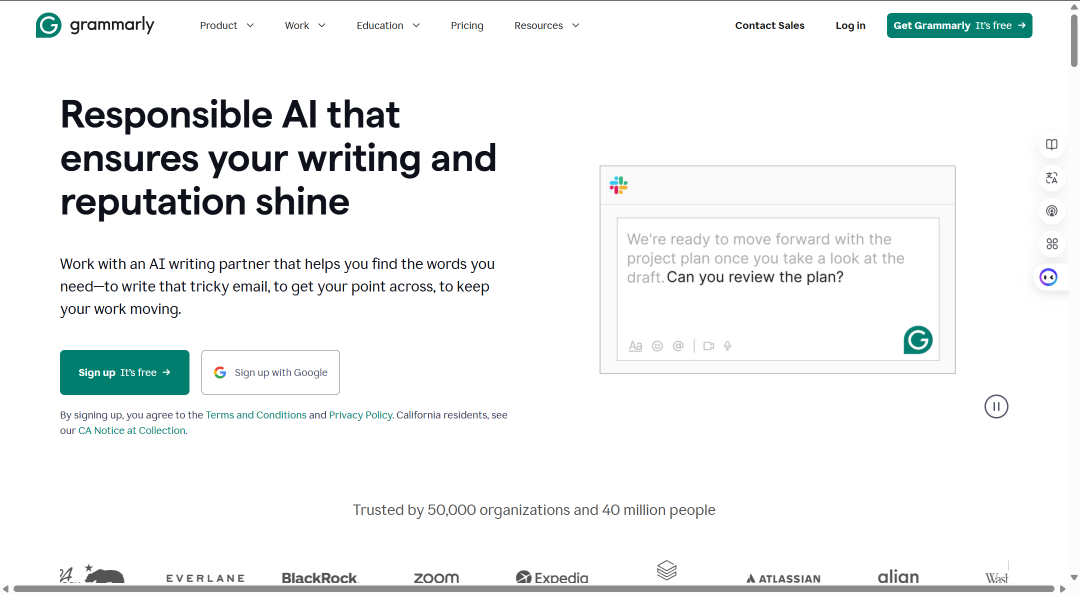
Task: Click the emoji icon in demo toolbar
Action: [657, 346]
